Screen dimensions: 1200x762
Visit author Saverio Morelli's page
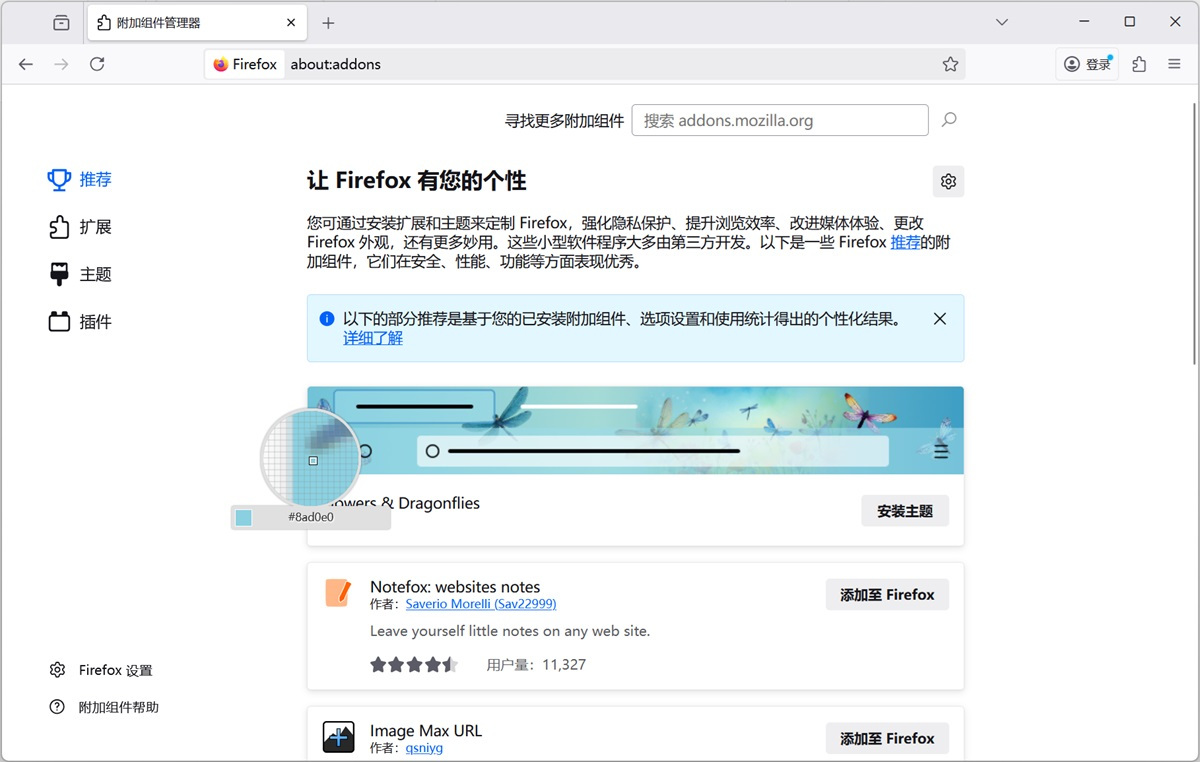[481, 604]
